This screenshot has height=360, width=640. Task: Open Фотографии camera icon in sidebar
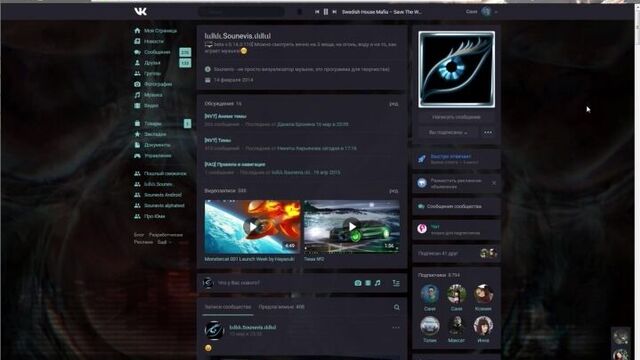click(138, 84)
